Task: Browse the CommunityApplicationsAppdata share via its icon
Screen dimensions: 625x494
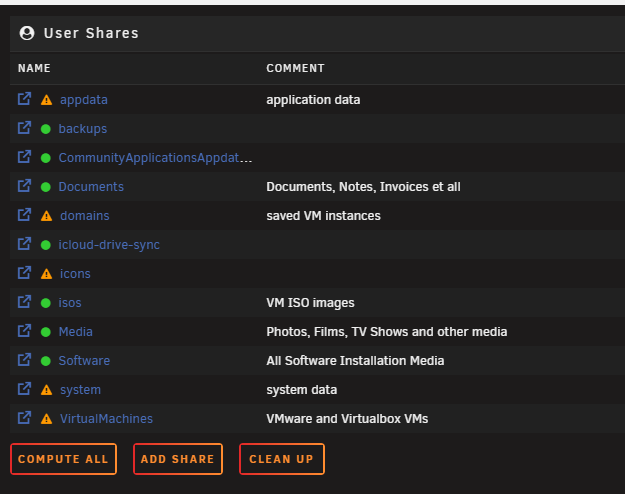Action: point(24,157)
